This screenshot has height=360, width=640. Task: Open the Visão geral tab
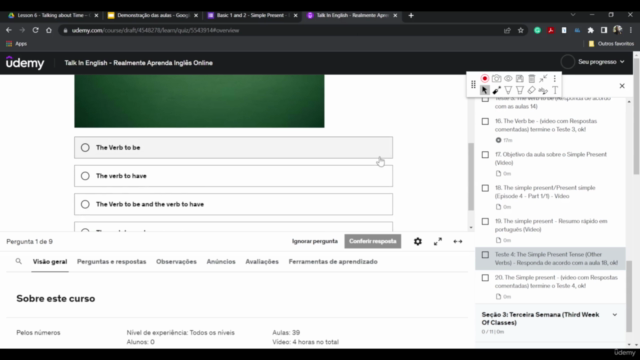click(x=50, y=262)
